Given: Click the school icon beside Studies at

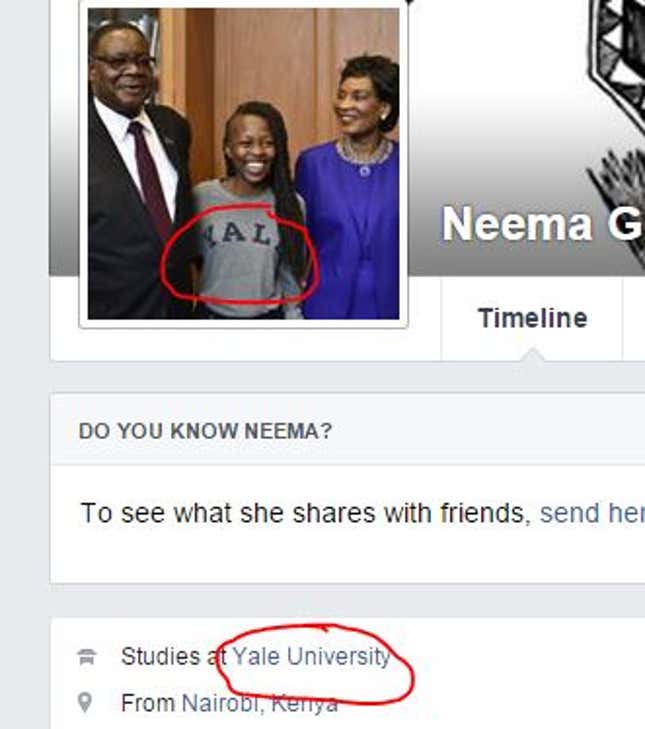Looking at the screenshot, I should 87,657.
